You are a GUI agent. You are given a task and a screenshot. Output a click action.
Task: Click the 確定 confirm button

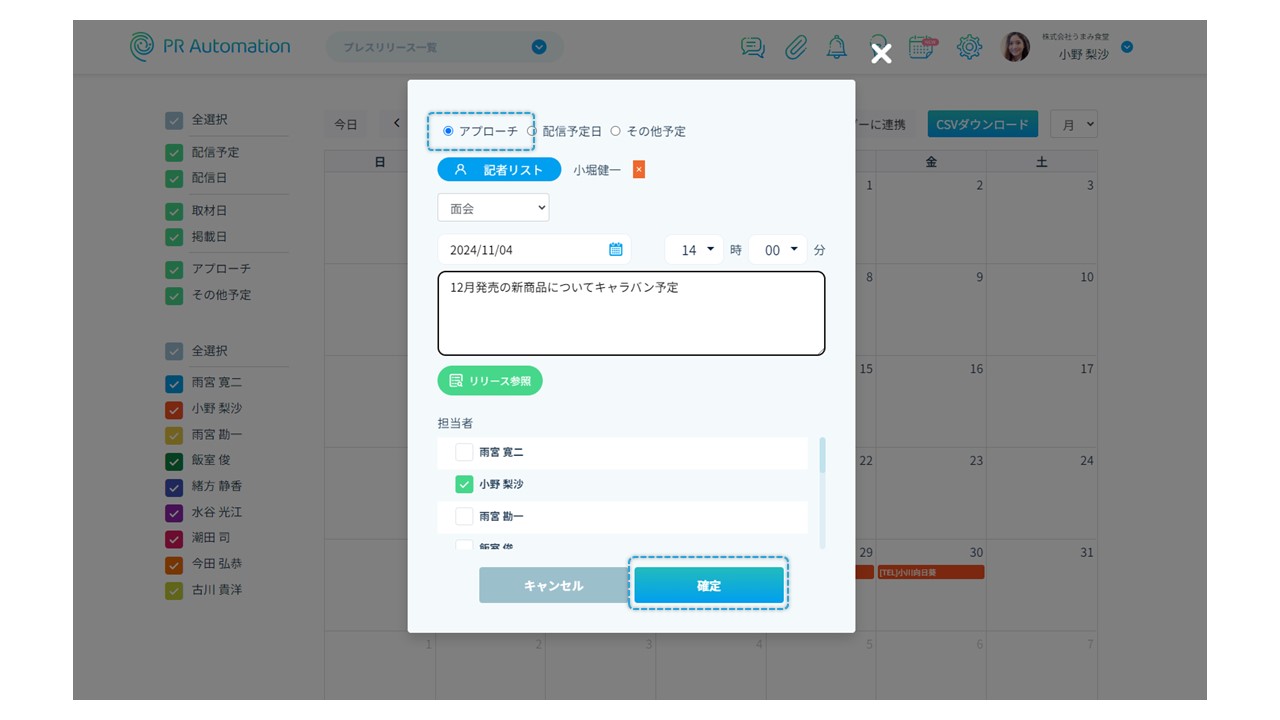(x=708, y=585)
